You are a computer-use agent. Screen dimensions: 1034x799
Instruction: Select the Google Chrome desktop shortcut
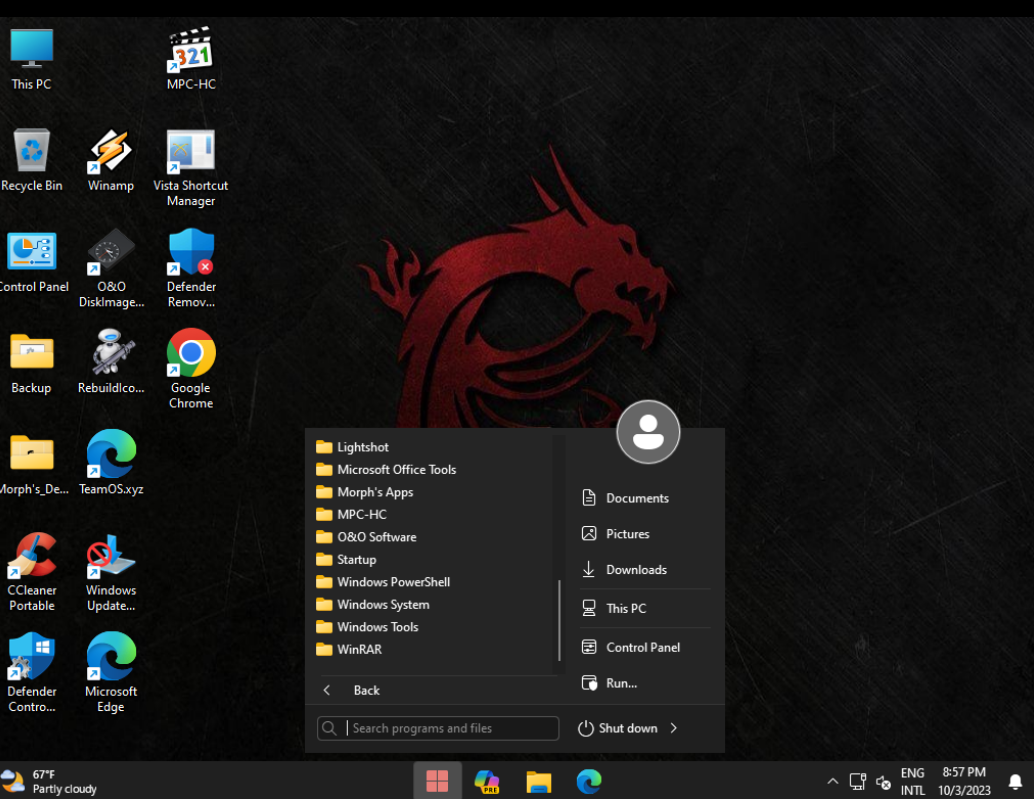[x=191, y=369]
